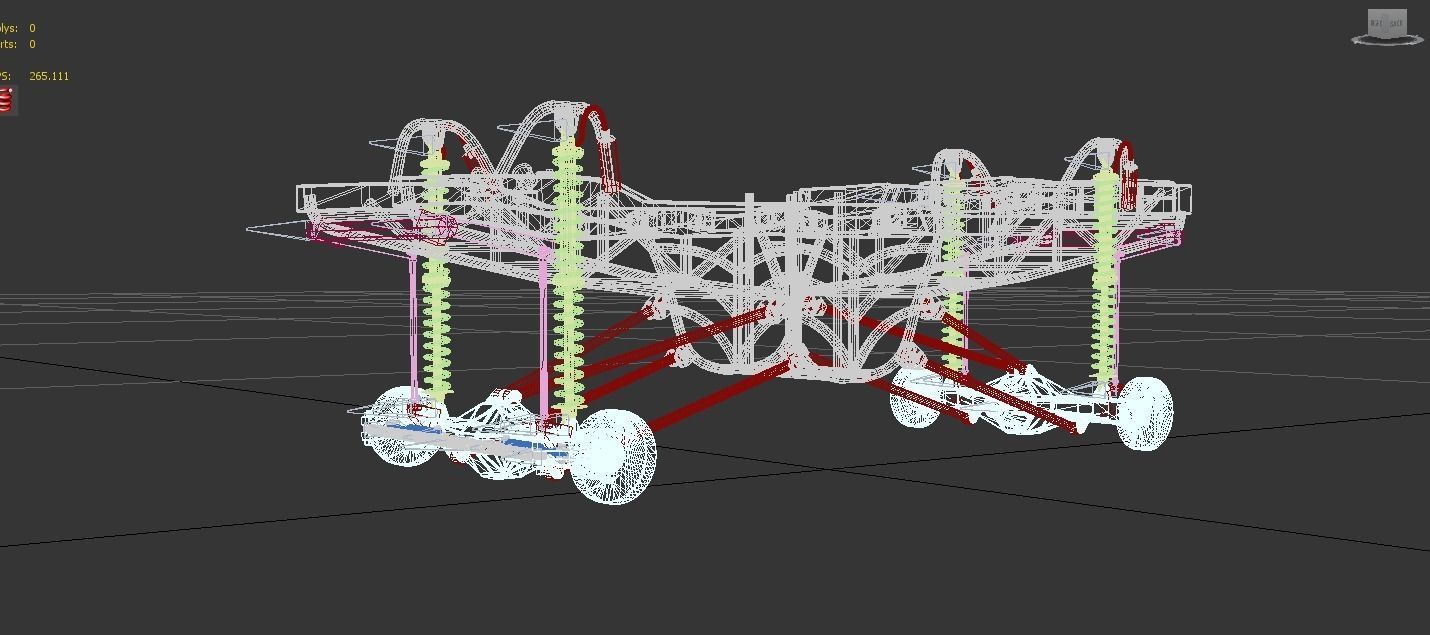Click the ViewCube cube face
This screenshot has height=635, width=1430.
1386,22
